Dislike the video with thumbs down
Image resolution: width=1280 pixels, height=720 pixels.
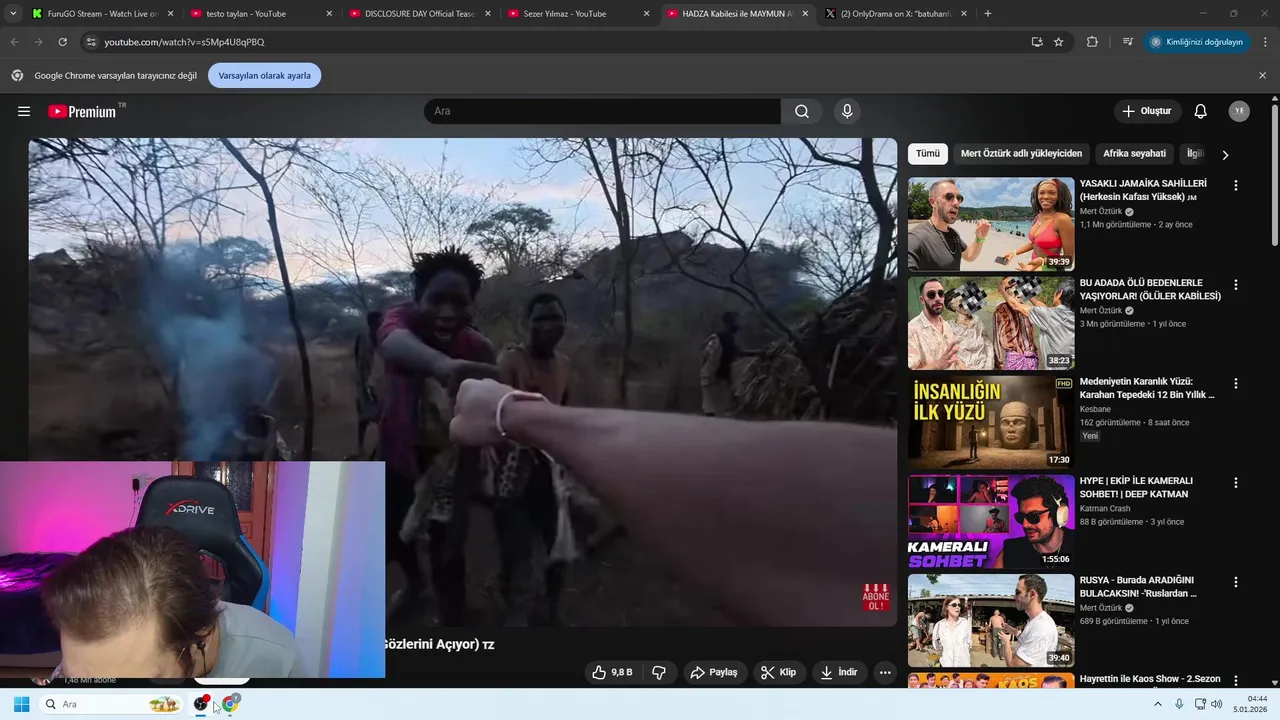[x=659, y=672]
